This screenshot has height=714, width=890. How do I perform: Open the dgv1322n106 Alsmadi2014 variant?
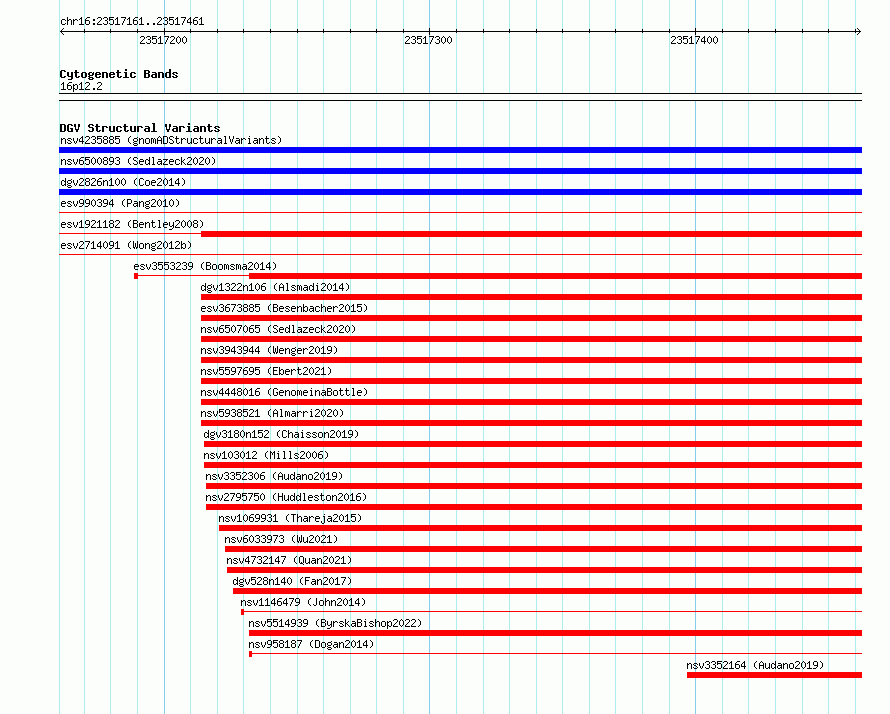point(275,287)
